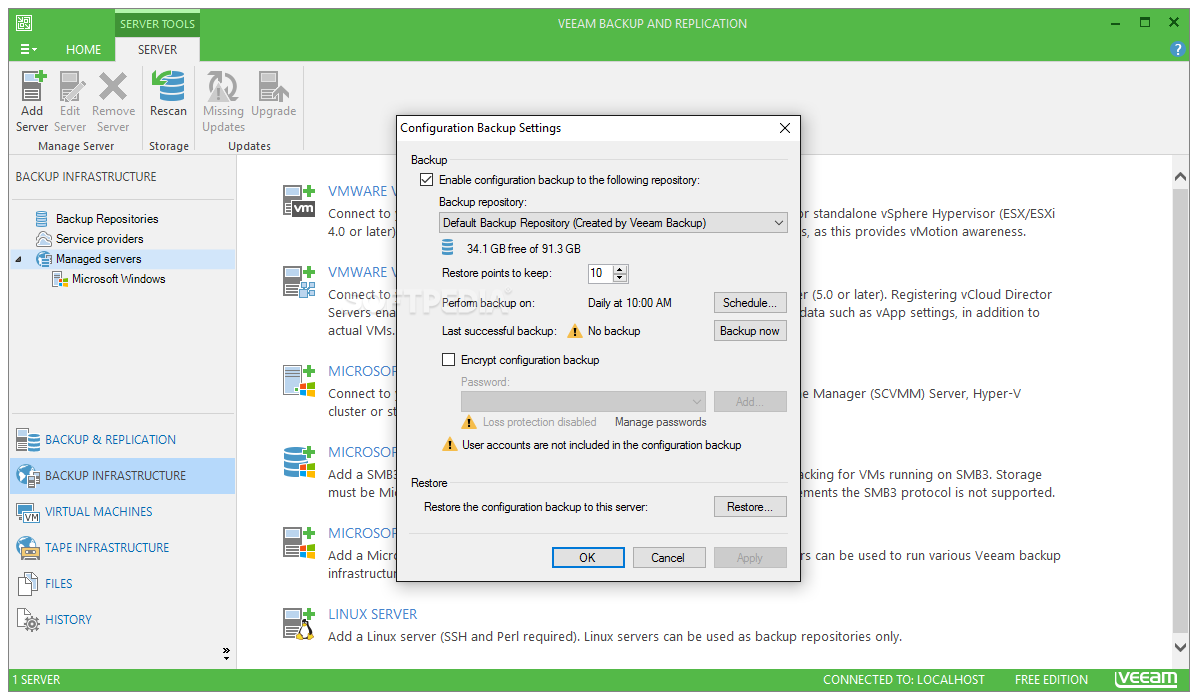Open the disabled Password dropdown

(583, 401)
